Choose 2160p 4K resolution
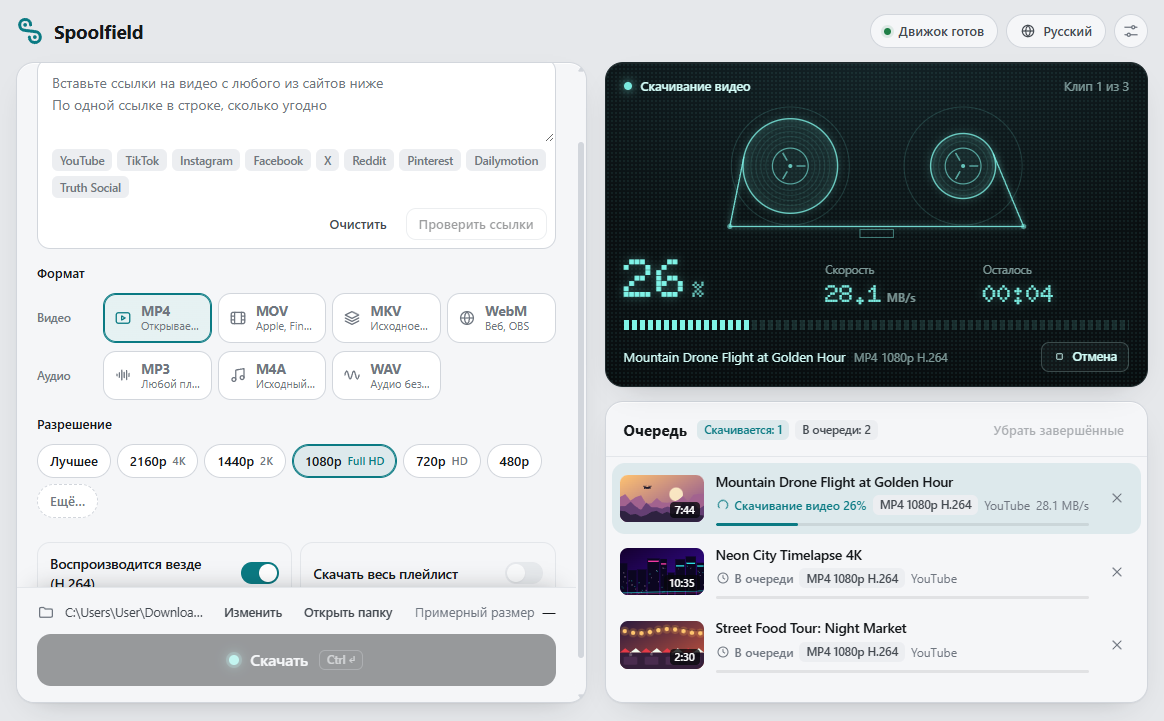Viewport: 1164px width, 721px height. click(x=157, y=461)
